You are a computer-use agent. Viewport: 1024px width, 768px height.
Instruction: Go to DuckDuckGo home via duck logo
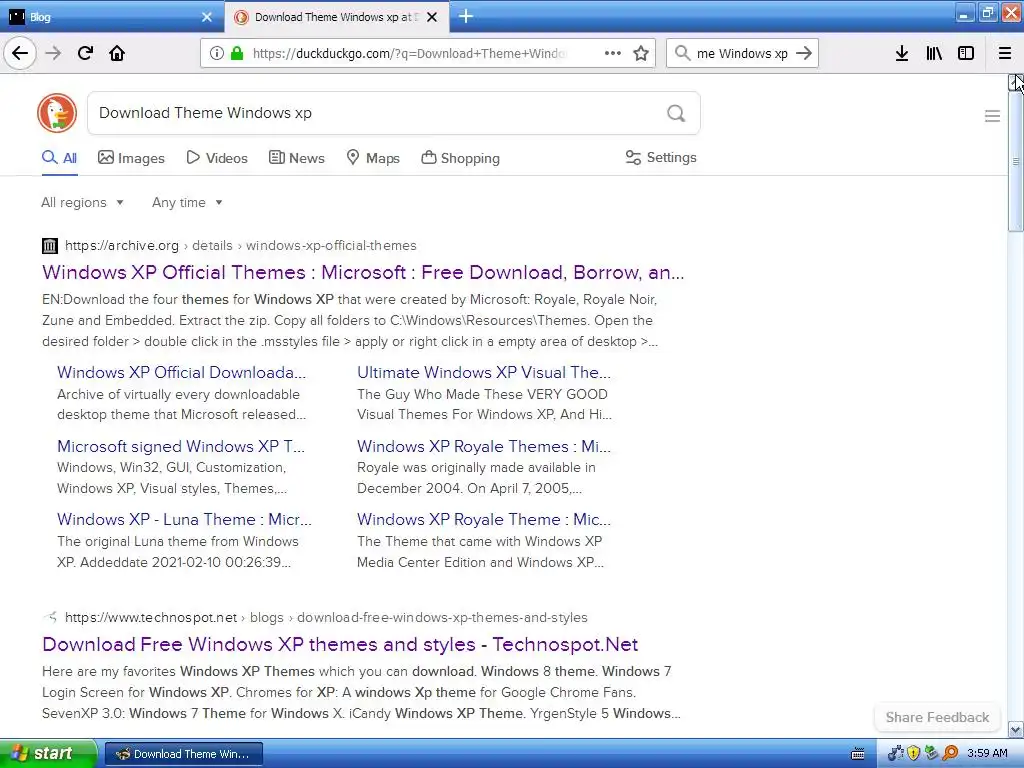[x=57, y=113]
